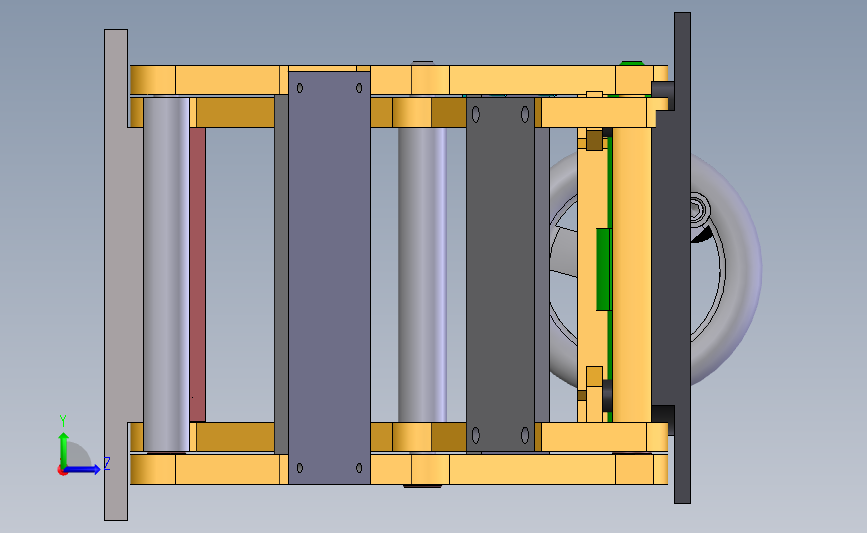Select the blue-gray plate with four round holes
The width and height of the screenshot is (867, 533).
pos(329,278)
